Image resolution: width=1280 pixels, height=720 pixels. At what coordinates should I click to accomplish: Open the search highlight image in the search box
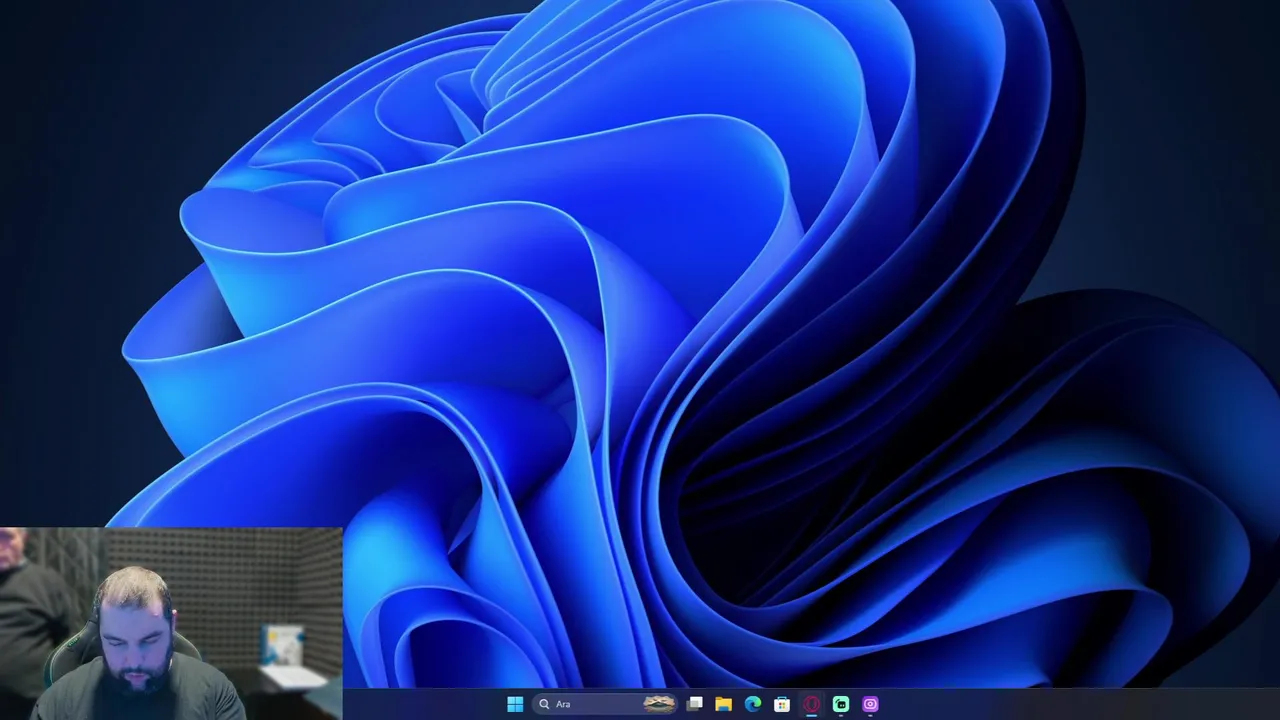(x=659, y=704)
